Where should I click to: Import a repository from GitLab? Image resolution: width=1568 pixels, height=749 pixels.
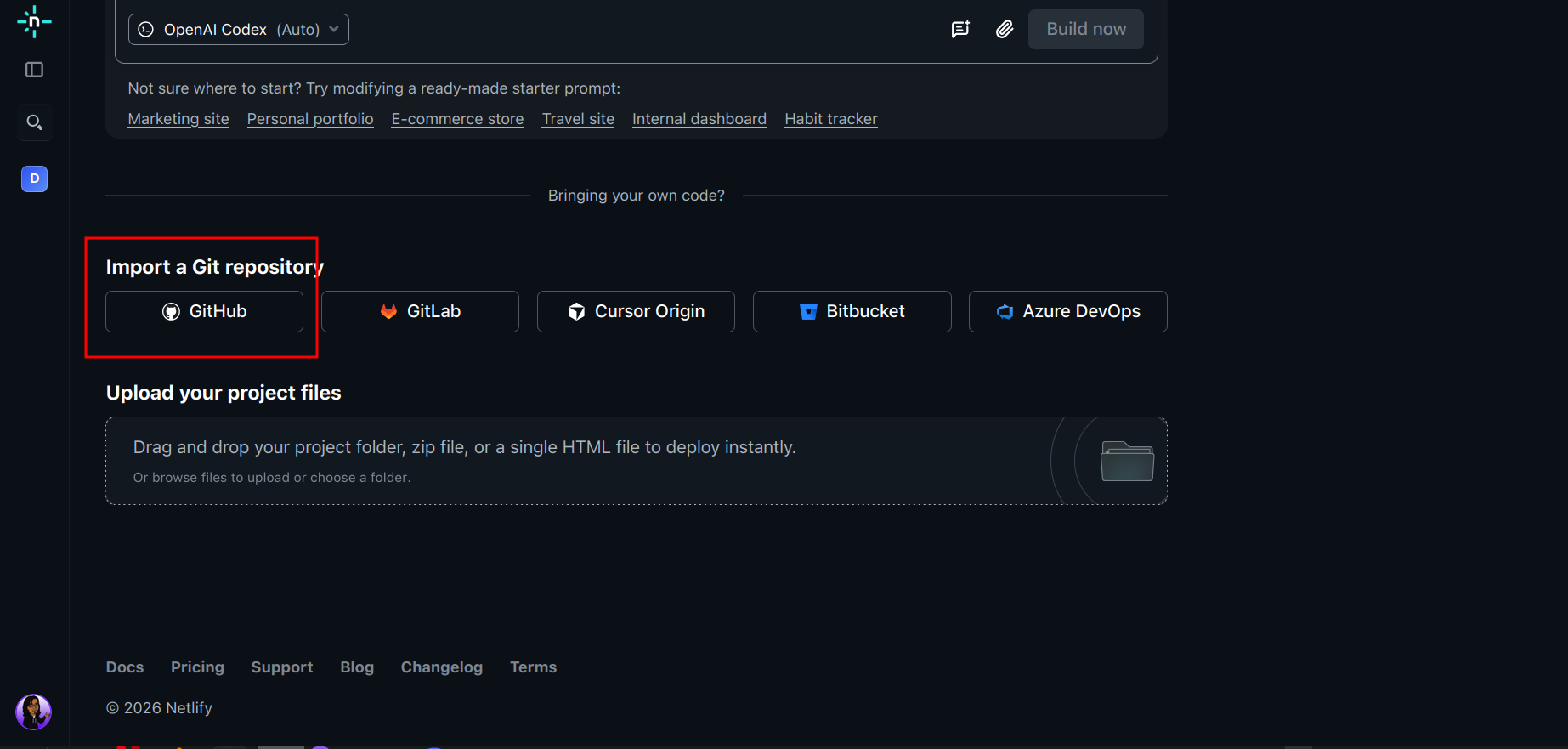[420, 311]
